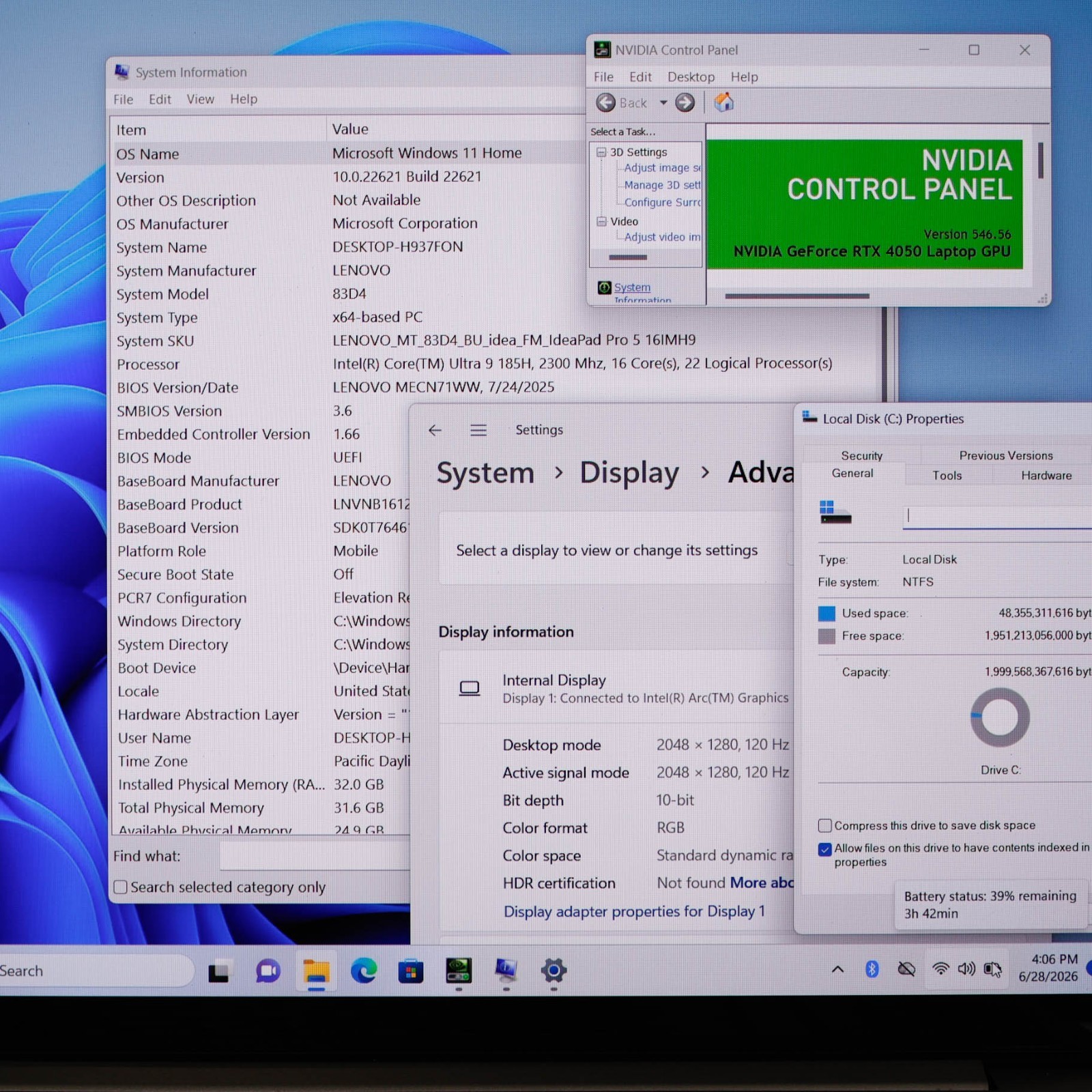Open System Information File menu
1092x1092 pixels.
tap(123, 100)
